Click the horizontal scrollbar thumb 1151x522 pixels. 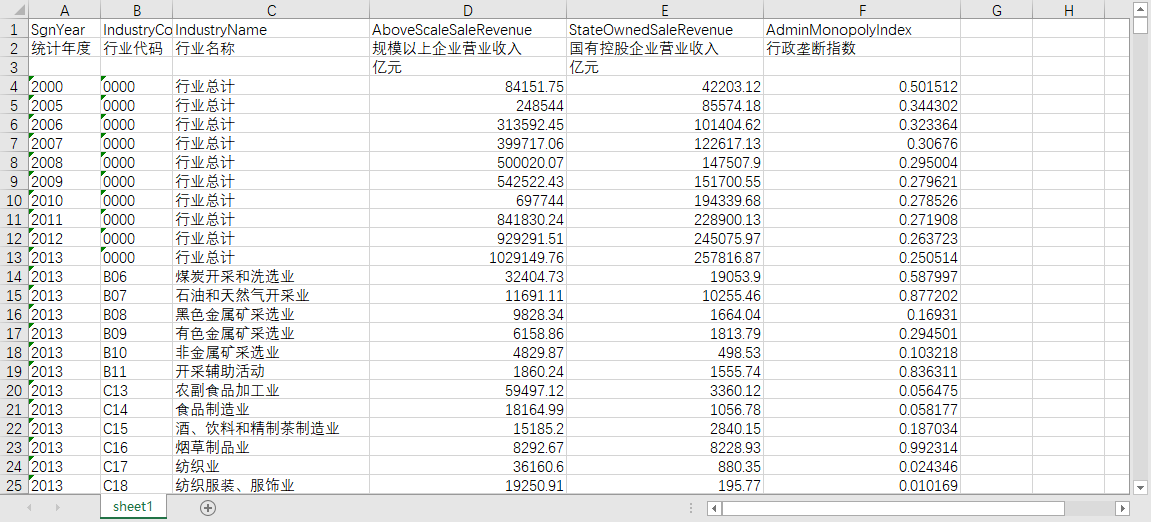(x=893, y=508)
